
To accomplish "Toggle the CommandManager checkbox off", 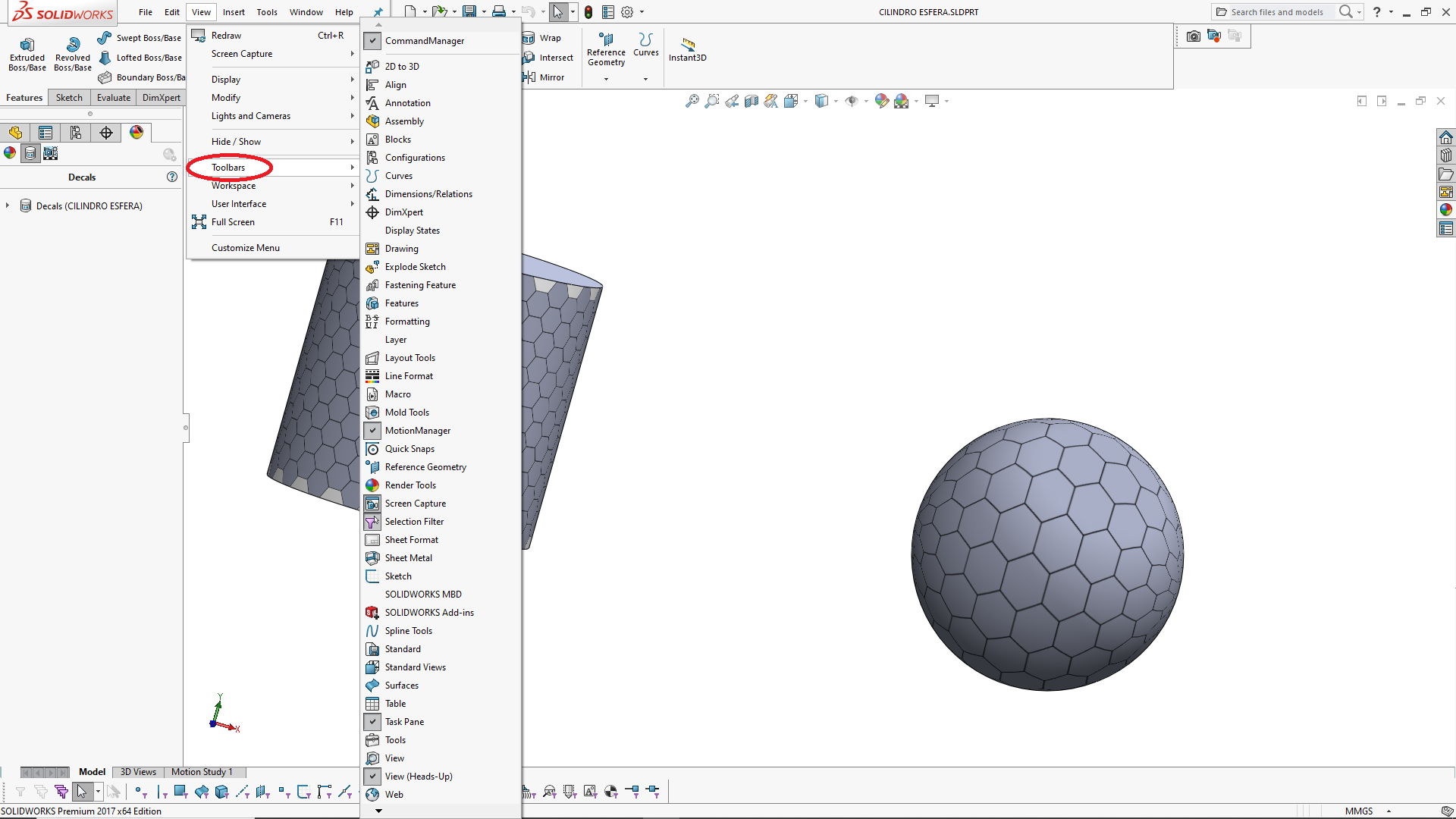I will (372, 41).
